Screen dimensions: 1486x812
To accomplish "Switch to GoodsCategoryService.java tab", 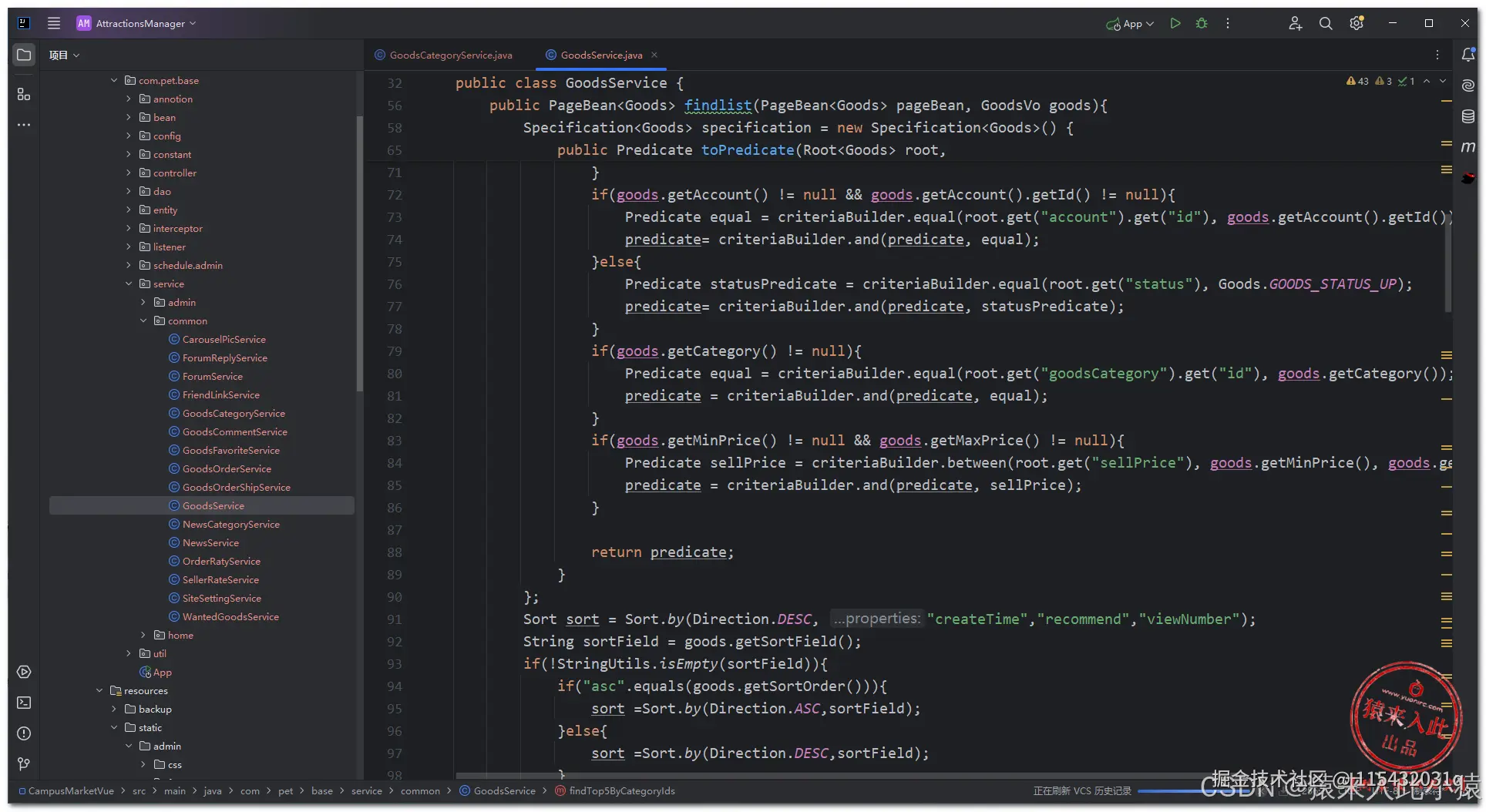I will point(444,55).
